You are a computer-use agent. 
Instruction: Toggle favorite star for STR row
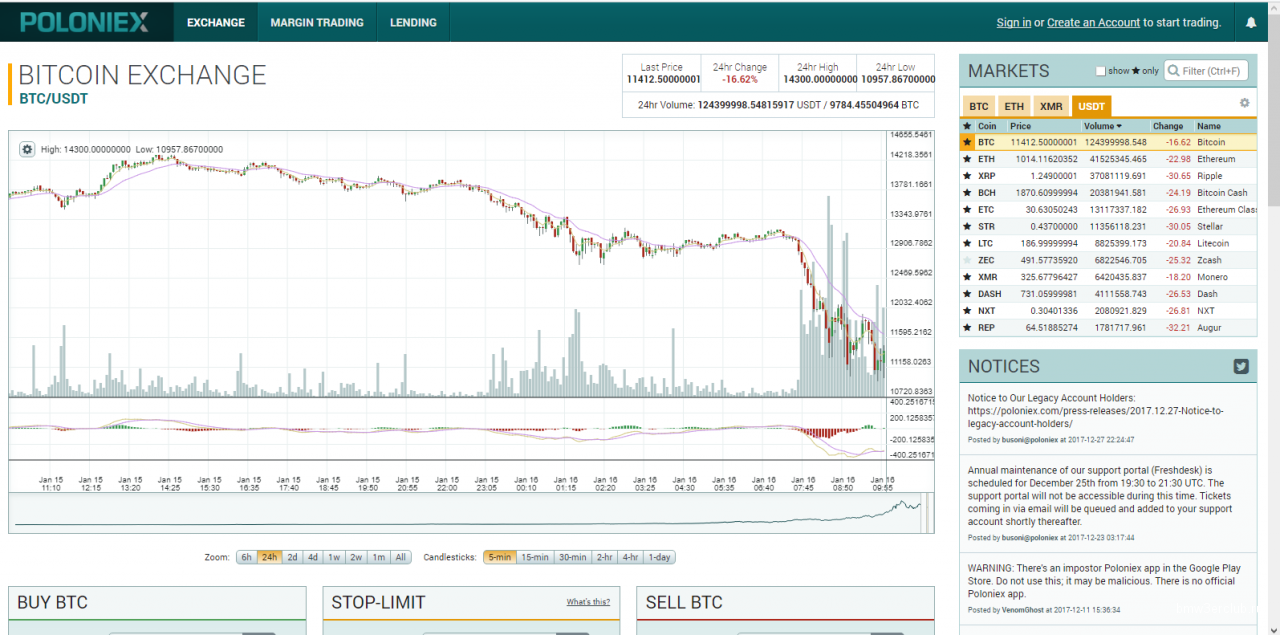966,227
